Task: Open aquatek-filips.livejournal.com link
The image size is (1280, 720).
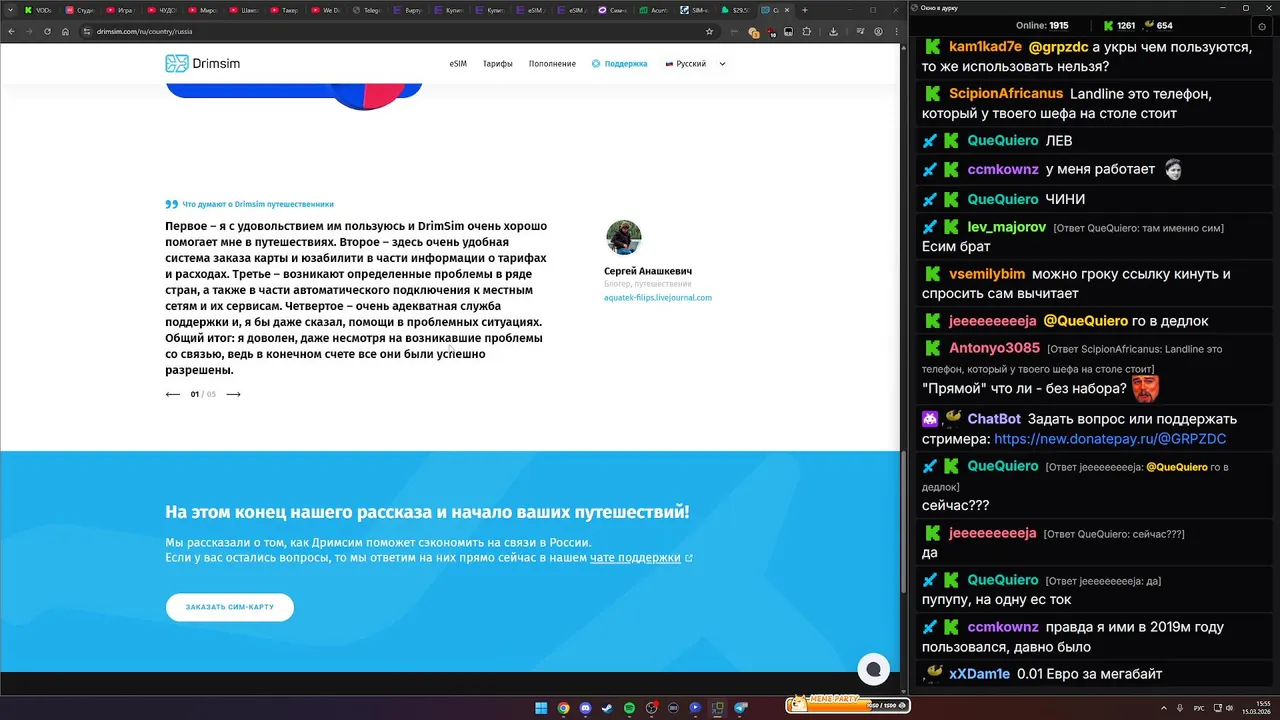Action: (x=658, y=297)
